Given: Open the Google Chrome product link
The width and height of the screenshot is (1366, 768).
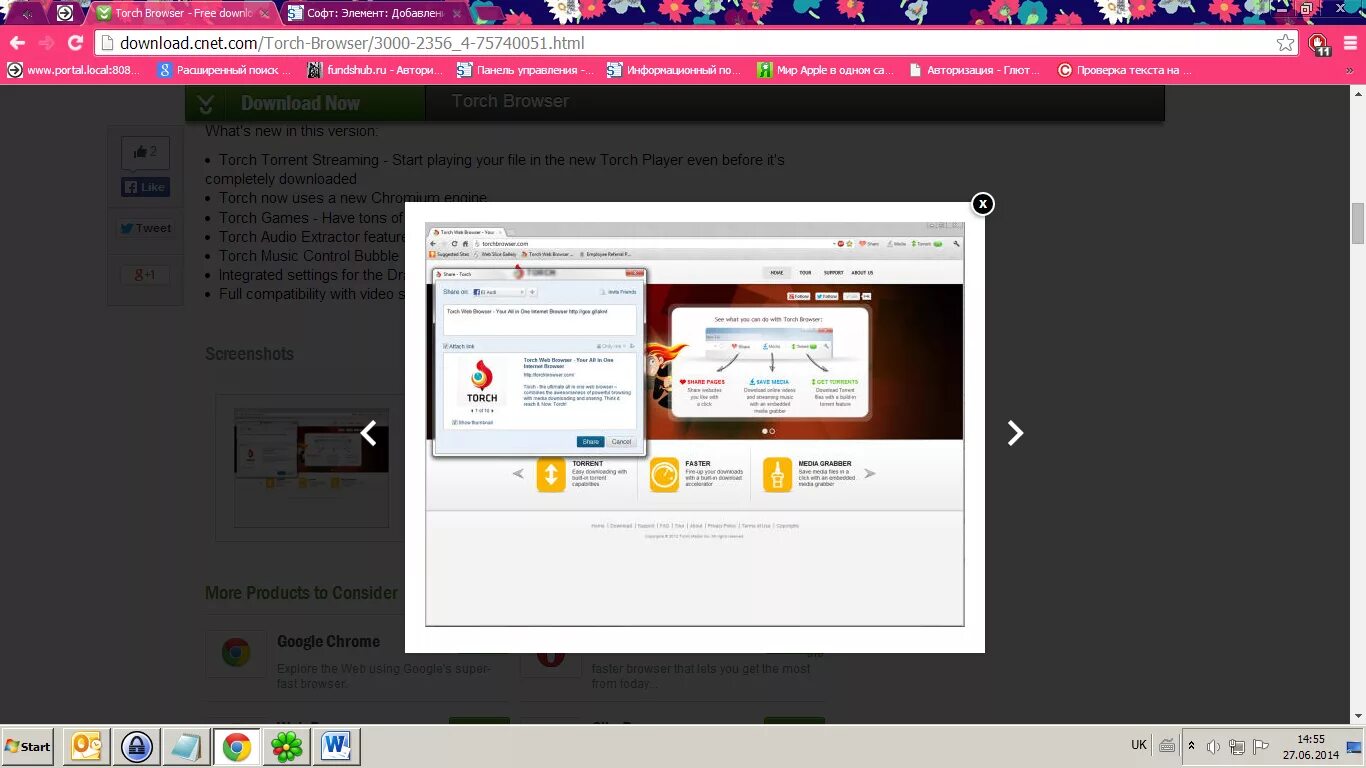Looking at the screenshot, I should pos(328,642).
